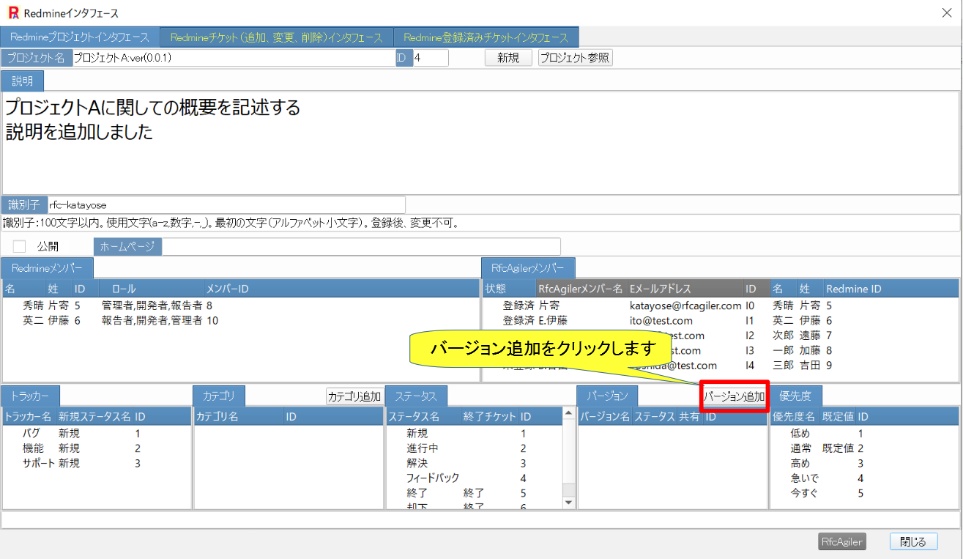Viewport: 963px width, 559px height.
Task: Click the RfcAgiler button at bottom
Action: 842,542
